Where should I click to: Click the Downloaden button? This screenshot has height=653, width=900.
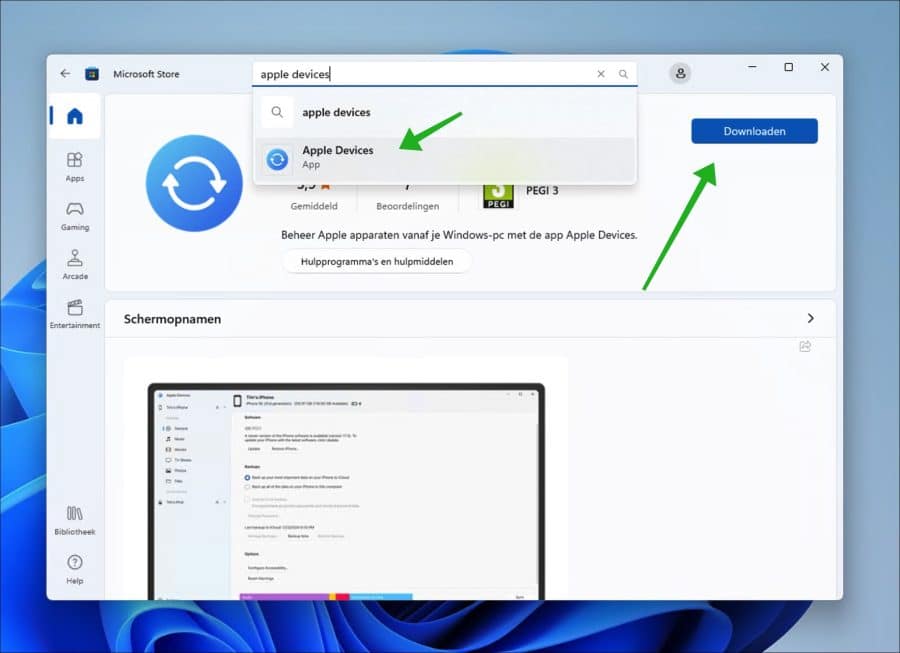point(754,131)
